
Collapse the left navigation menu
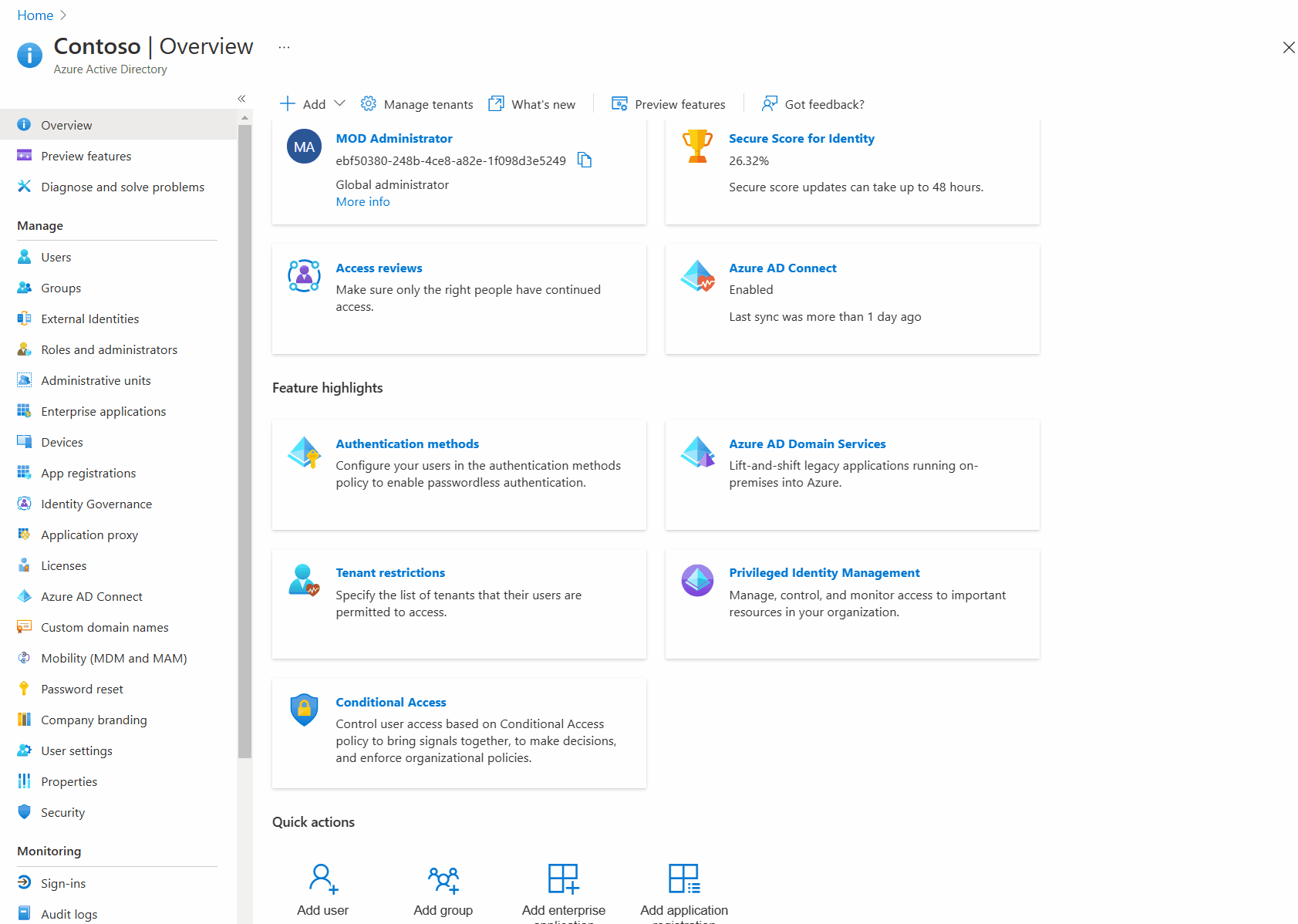point(241,99)
